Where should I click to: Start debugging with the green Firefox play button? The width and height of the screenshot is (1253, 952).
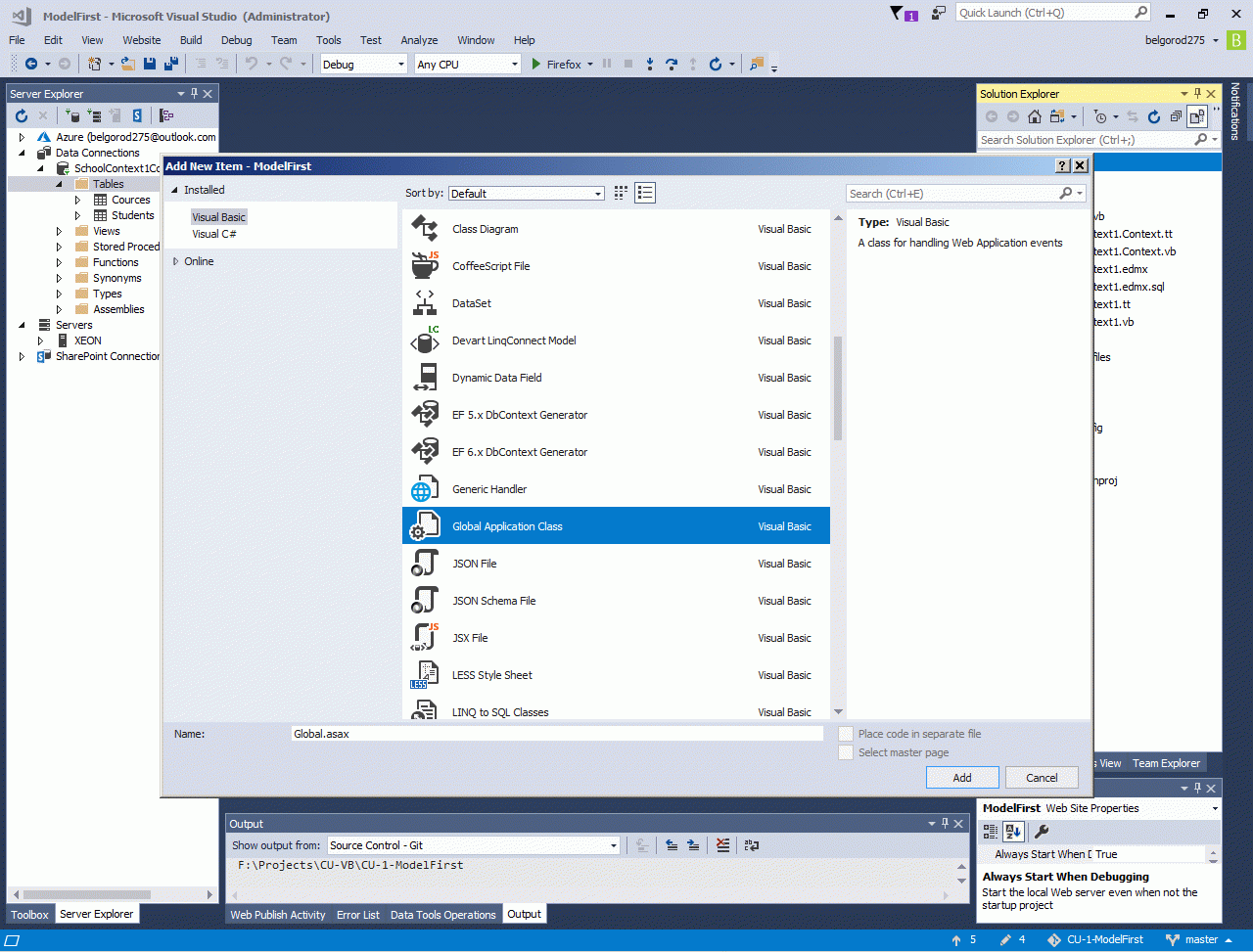pos(536,65)
